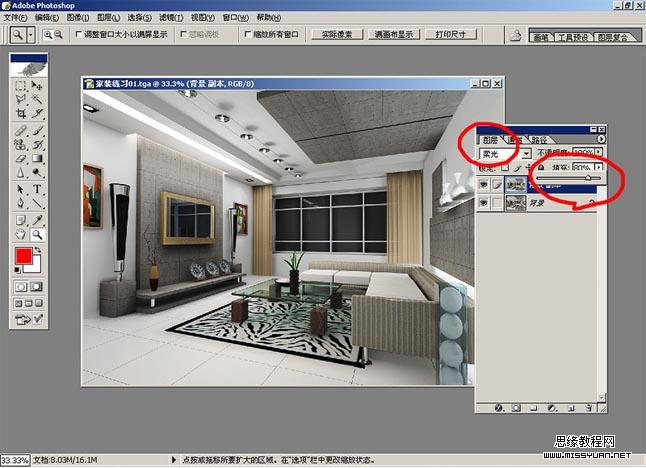Select the Clone Stamp tool
646x468 pixels.
click(20, 145)
